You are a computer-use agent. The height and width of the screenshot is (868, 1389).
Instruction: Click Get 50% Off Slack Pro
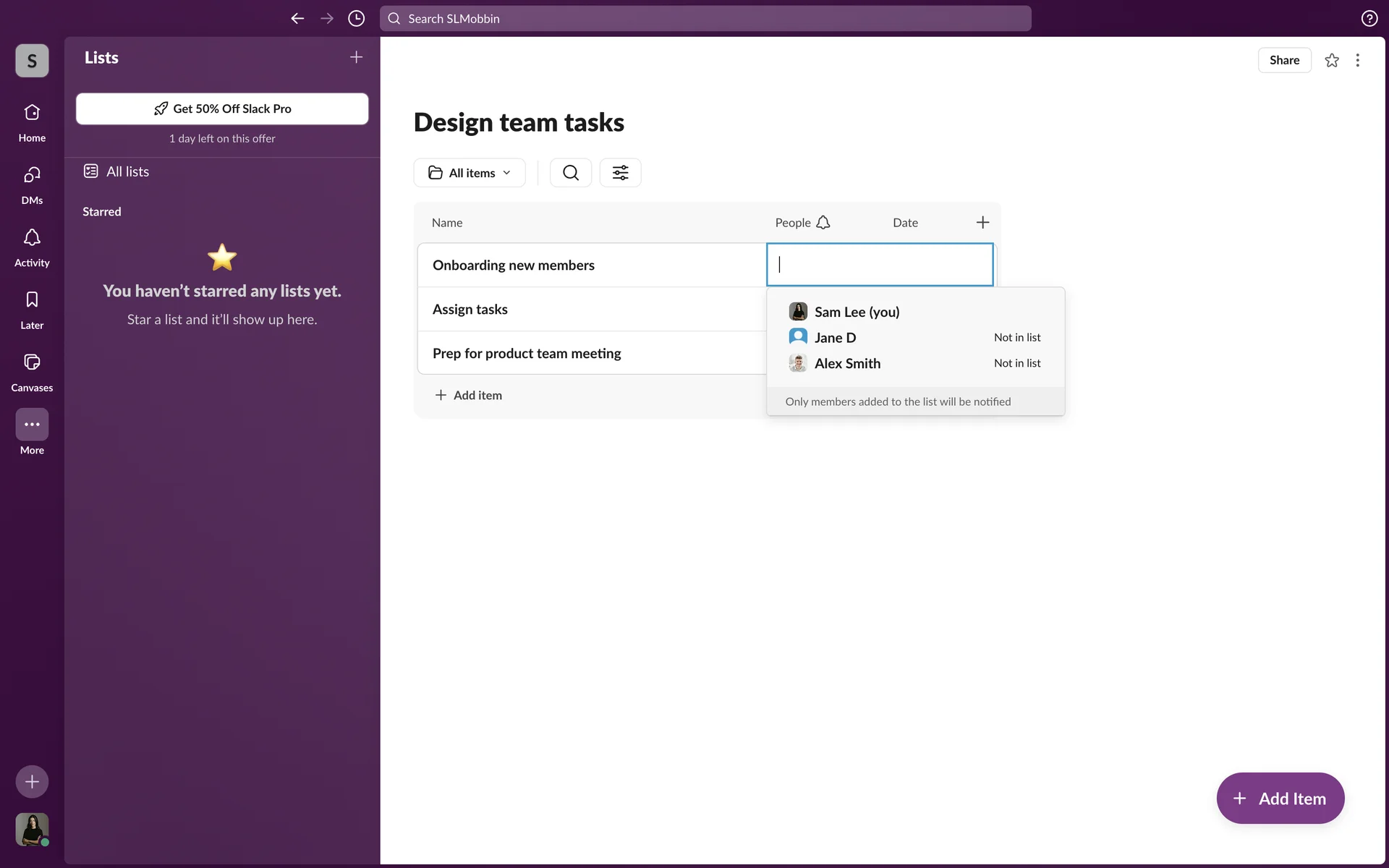(x=222, y=109)
